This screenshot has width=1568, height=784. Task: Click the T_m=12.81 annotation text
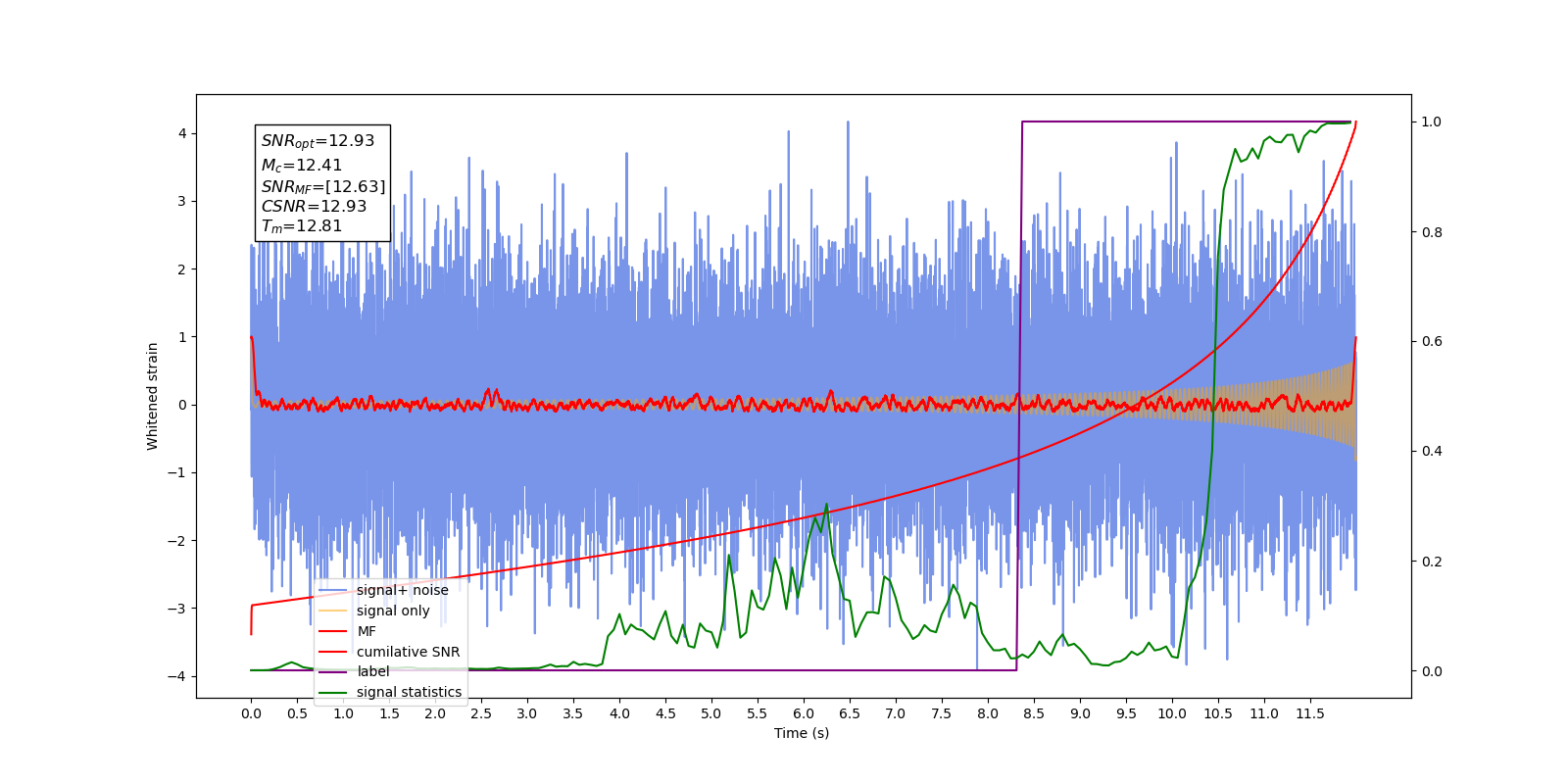click(302, 225)
